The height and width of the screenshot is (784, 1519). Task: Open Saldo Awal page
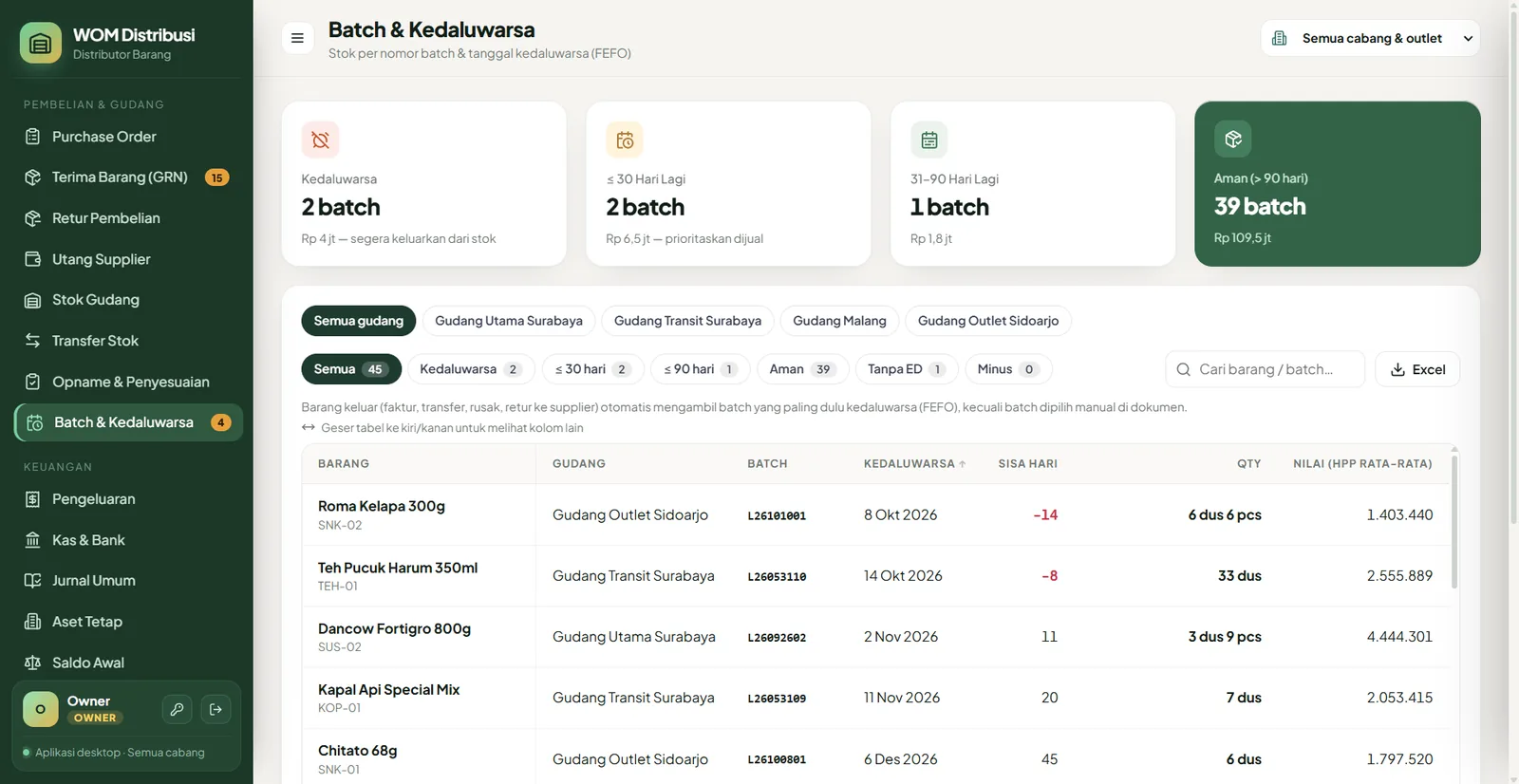[128, 663]
